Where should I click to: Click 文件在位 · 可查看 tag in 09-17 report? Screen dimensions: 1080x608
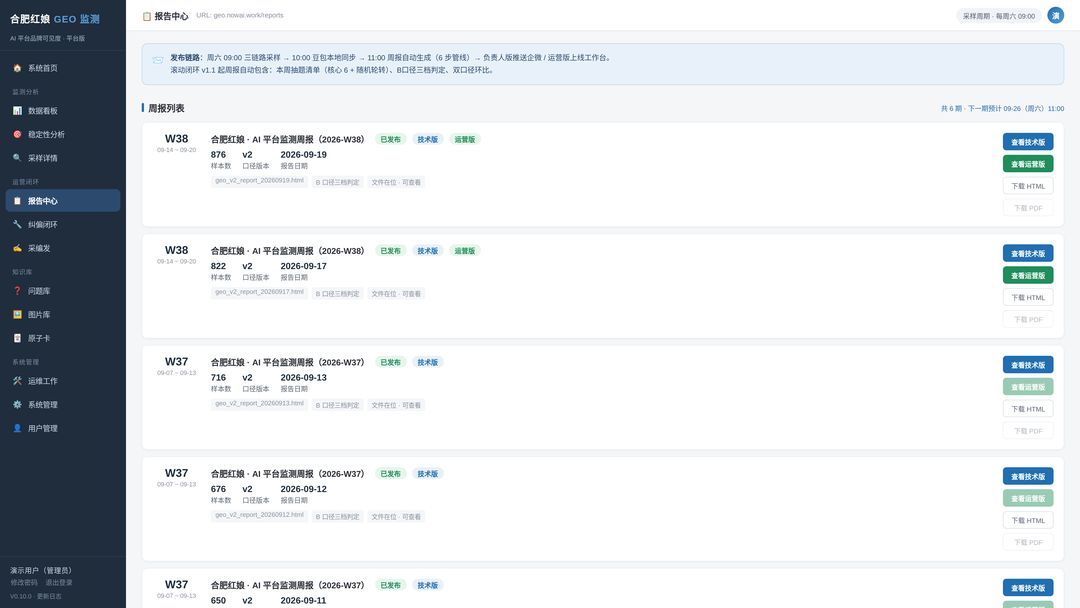[x=396, y=294]
